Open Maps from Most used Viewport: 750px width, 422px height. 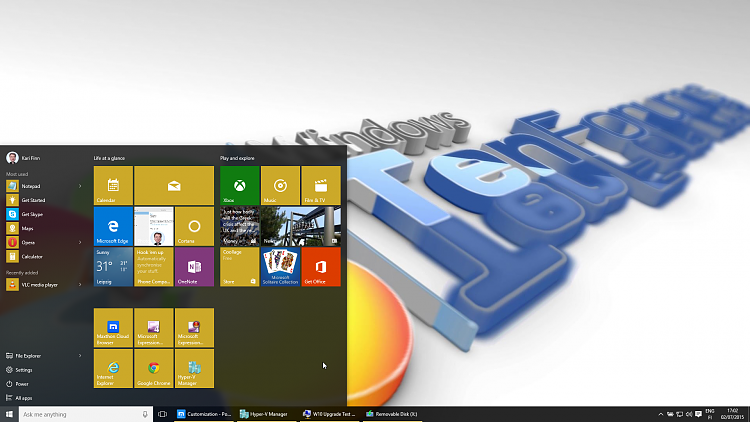[44, 228]
